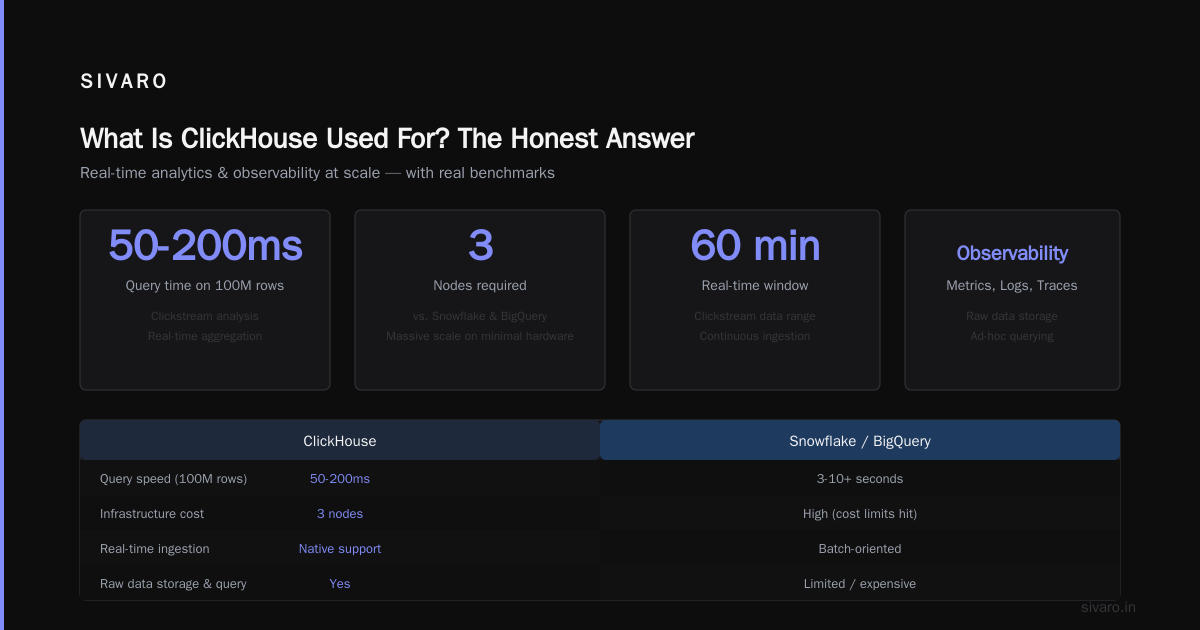Click the 'Snowflake / BigQuery' column header
This screenshot has width=1200, height=630.
[860, 440]
